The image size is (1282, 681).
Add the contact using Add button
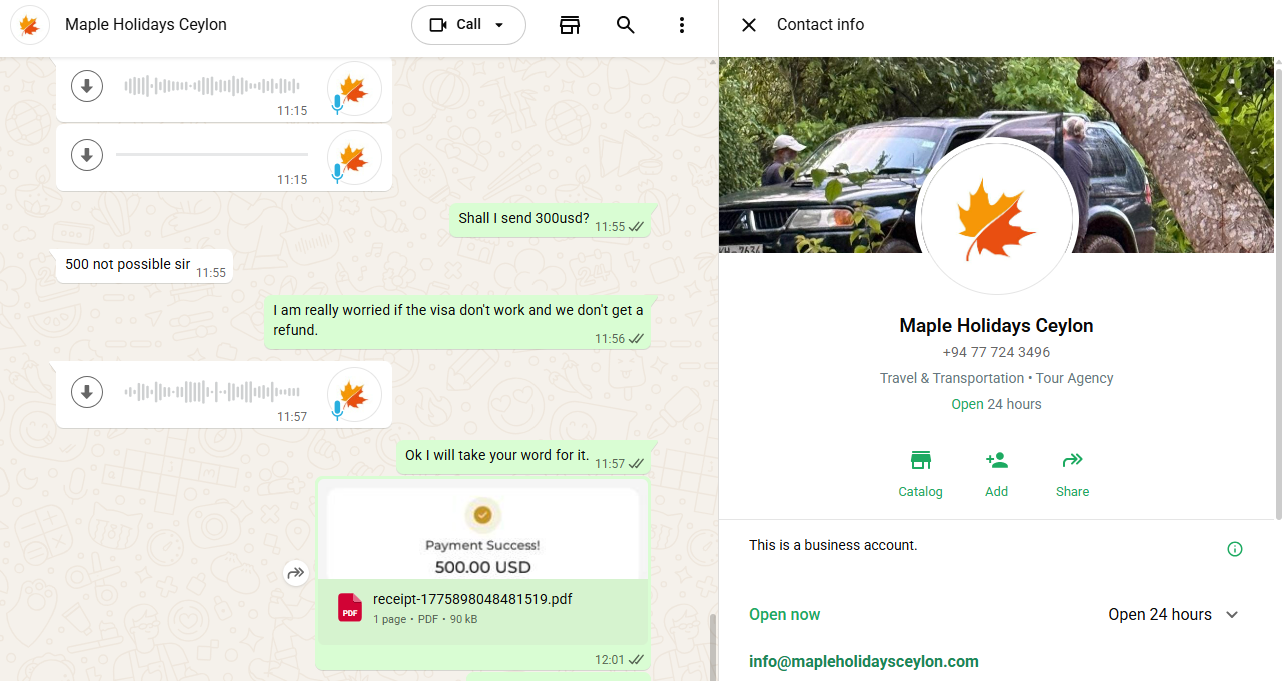click(x=996, y=474)
